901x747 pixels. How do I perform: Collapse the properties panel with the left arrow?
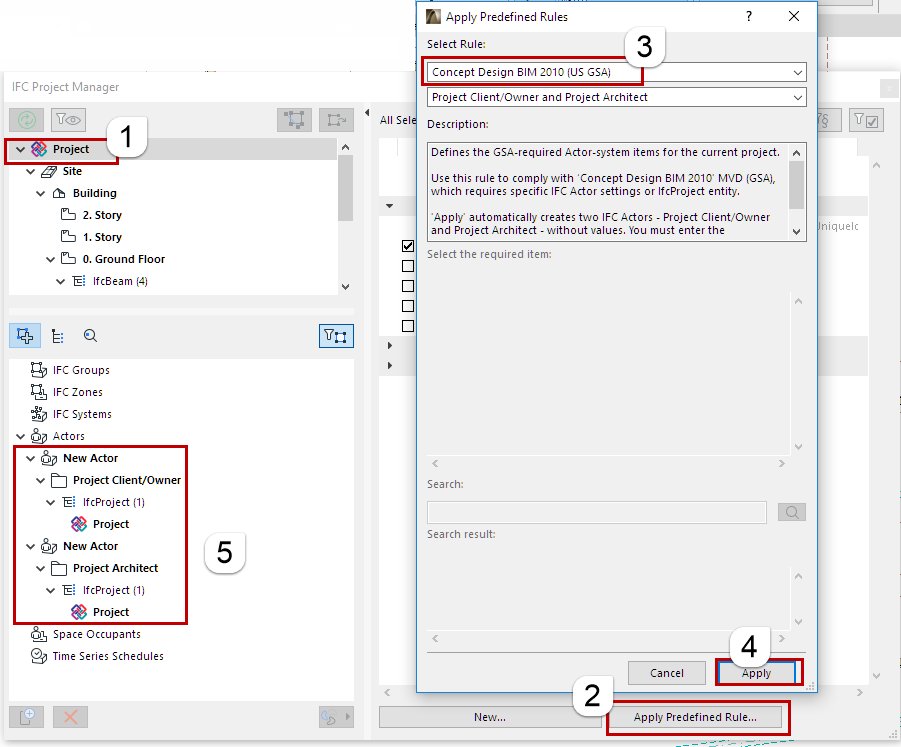(x=367, y=113)
